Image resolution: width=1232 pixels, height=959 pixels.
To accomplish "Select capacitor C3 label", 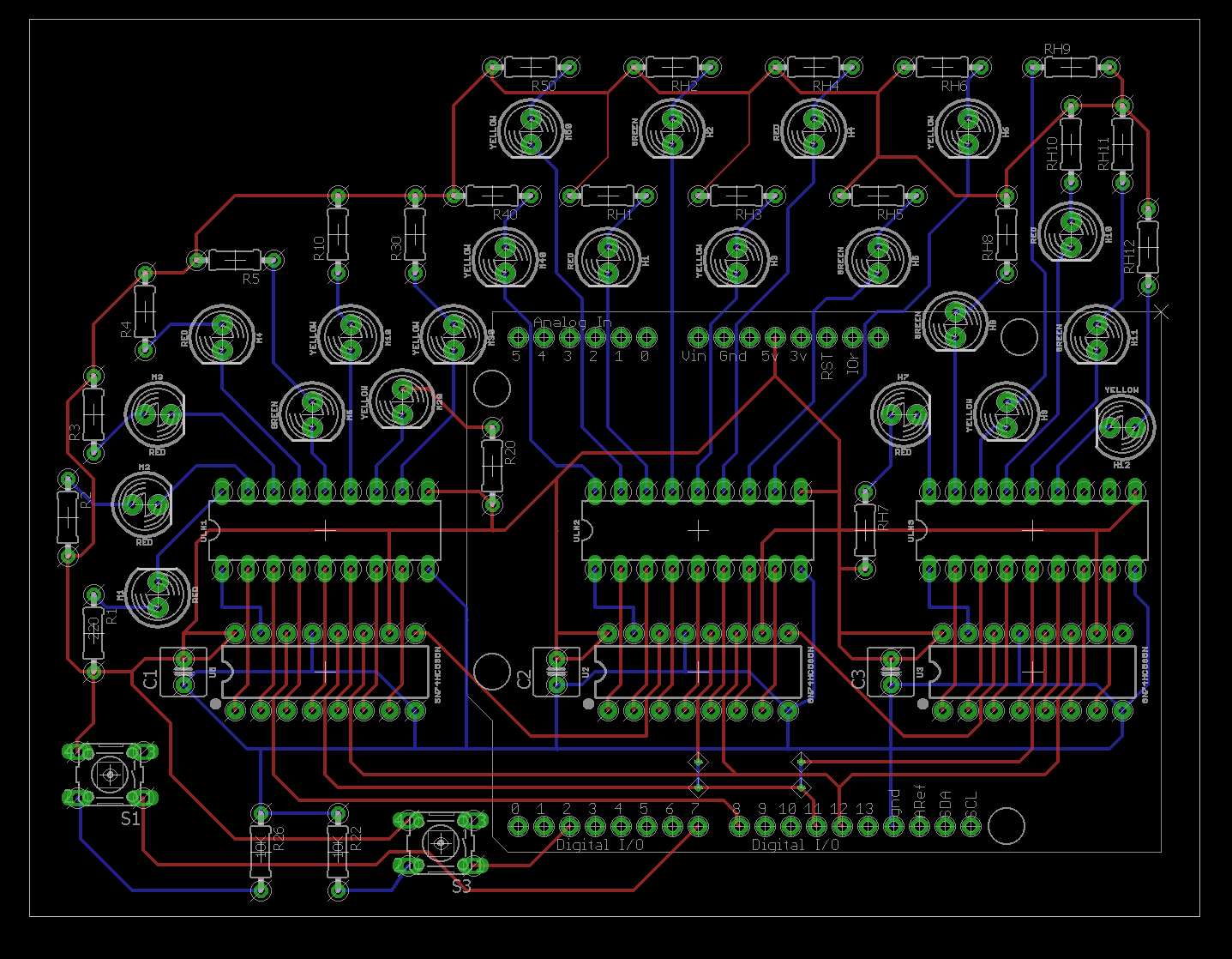I will point(859,680).
